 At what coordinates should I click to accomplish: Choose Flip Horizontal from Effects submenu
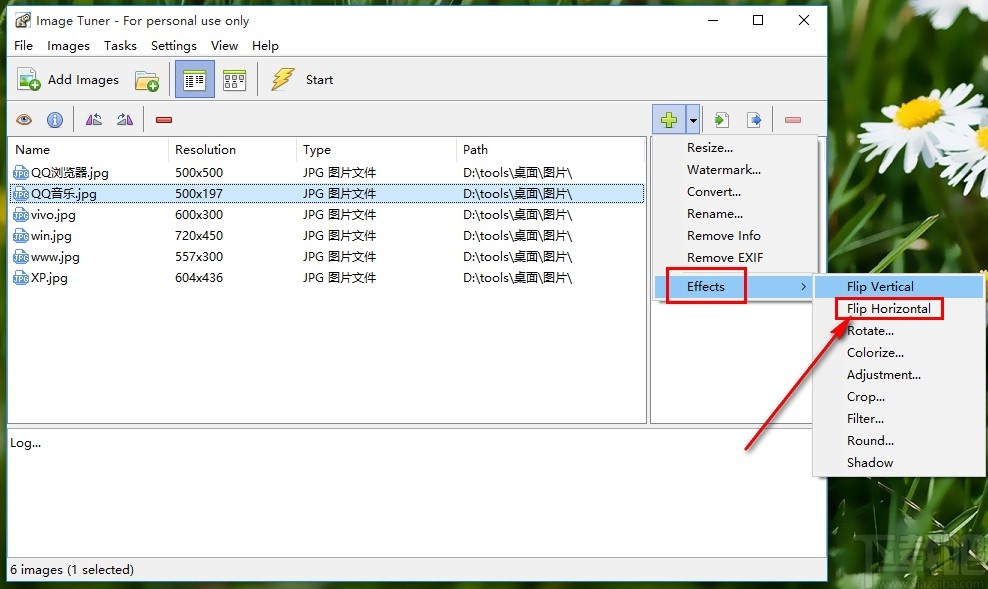pyautogui.click(x=888, y=309)
